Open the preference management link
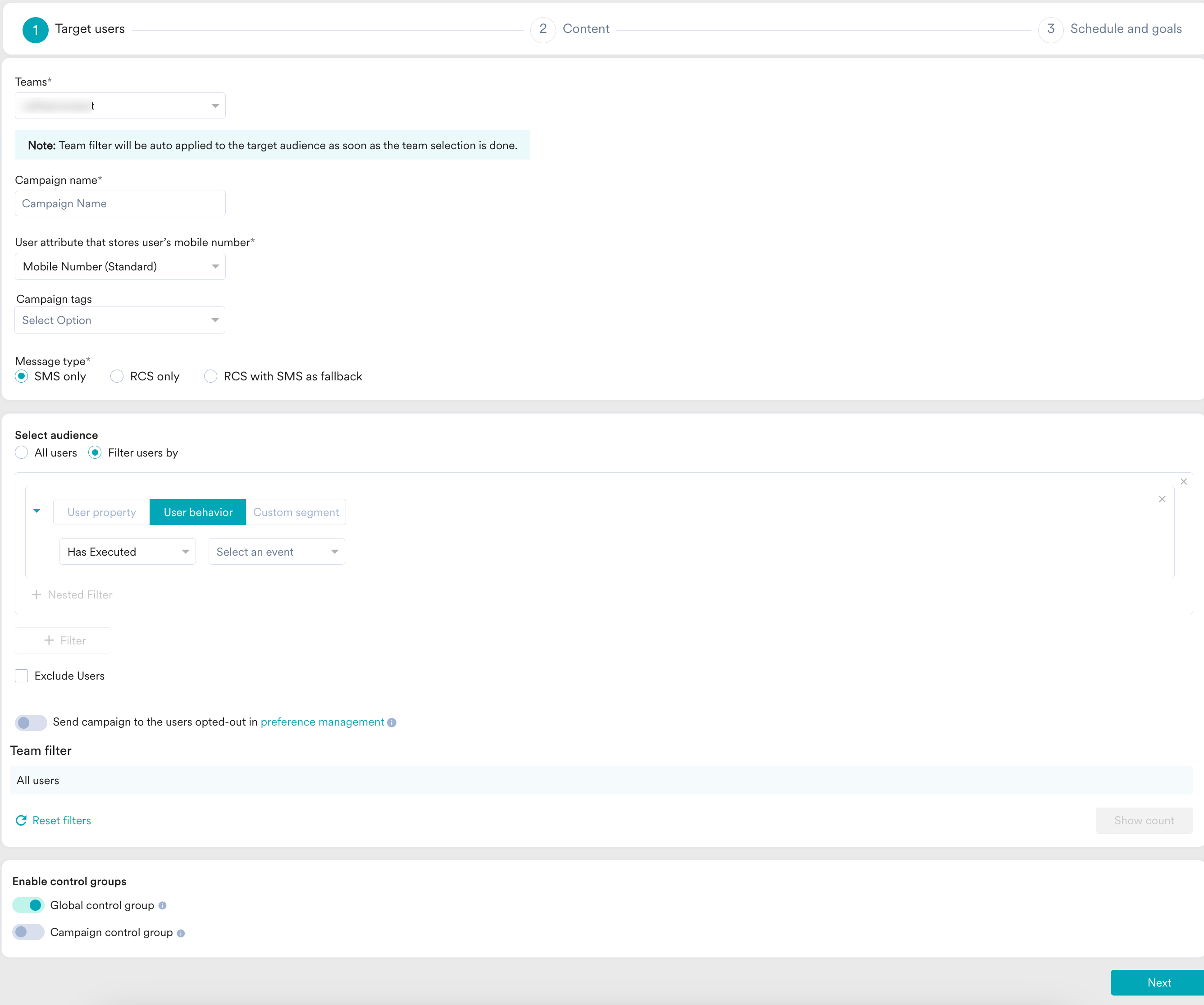The image size is (1204, 1005). pos(322,722)
